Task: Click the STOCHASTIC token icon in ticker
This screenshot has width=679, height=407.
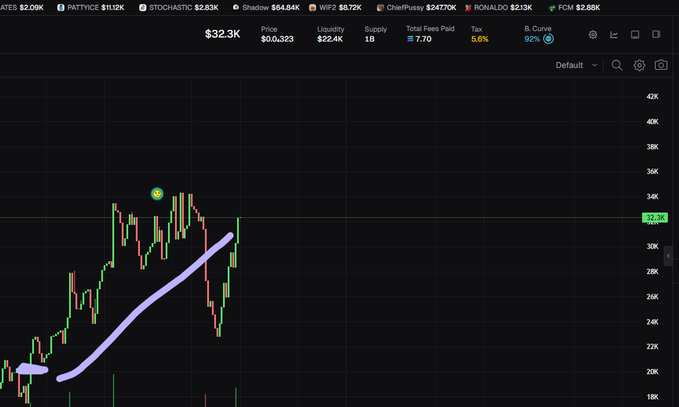Action: (142, 8)
